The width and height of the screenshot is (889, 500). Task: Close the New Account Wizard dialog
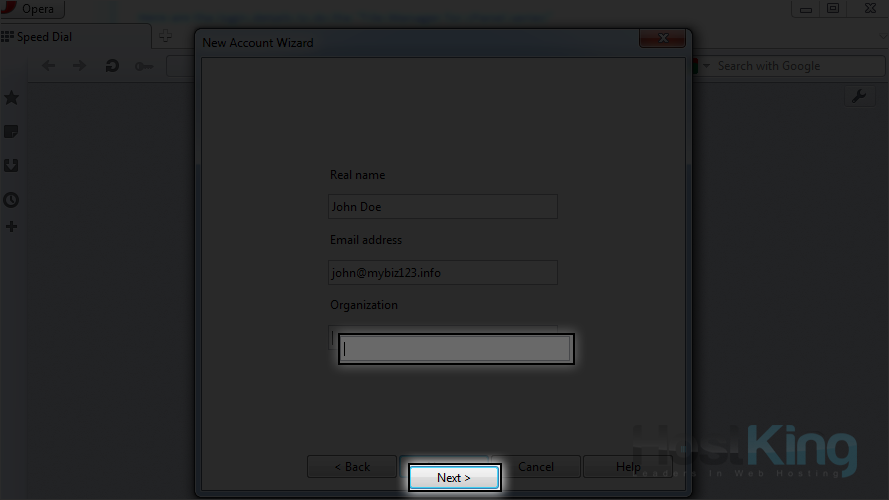pyautogui.click(x=662, y=38)
